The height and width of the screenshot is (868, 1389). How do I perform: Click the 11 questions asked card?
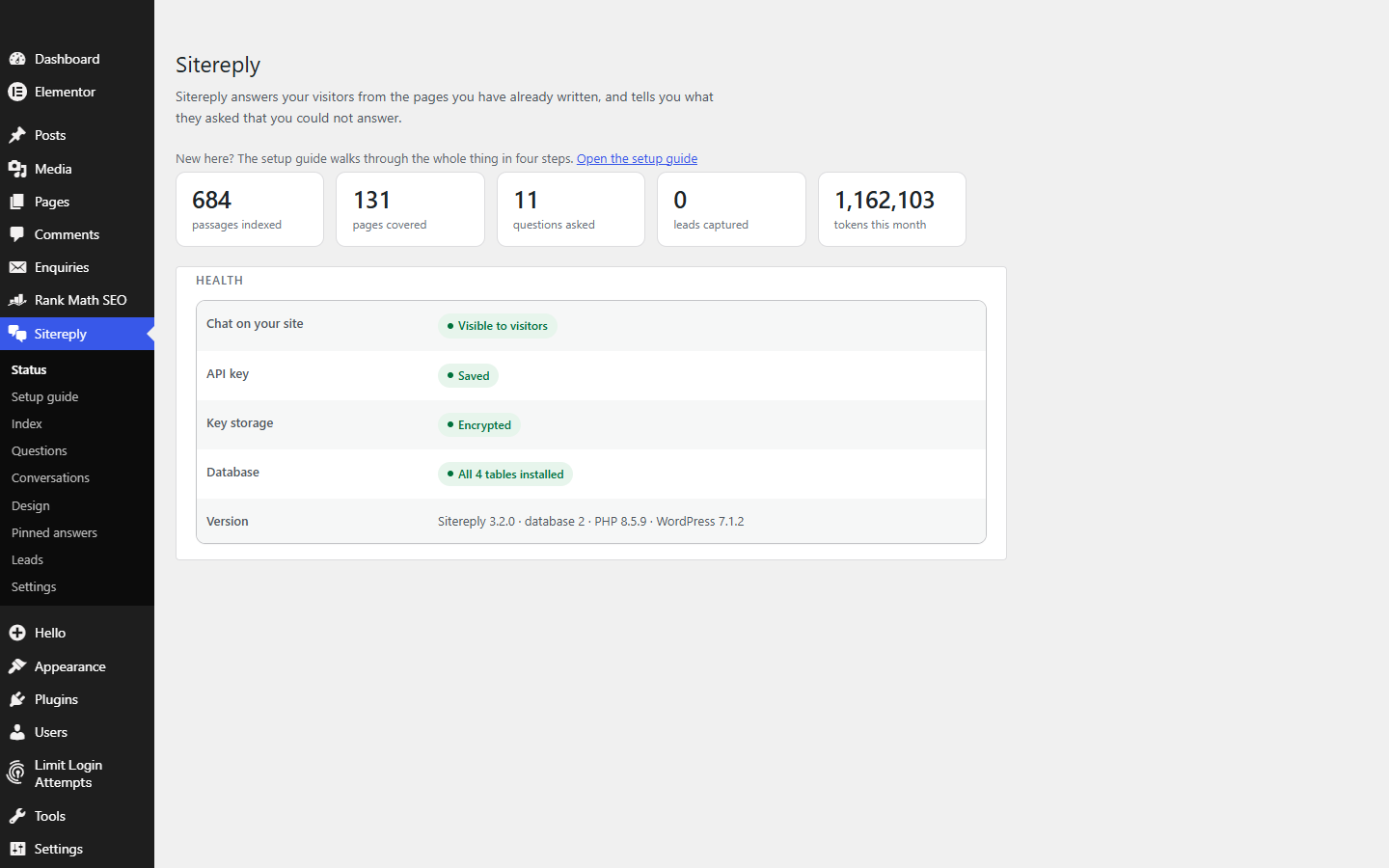[571, 209]
